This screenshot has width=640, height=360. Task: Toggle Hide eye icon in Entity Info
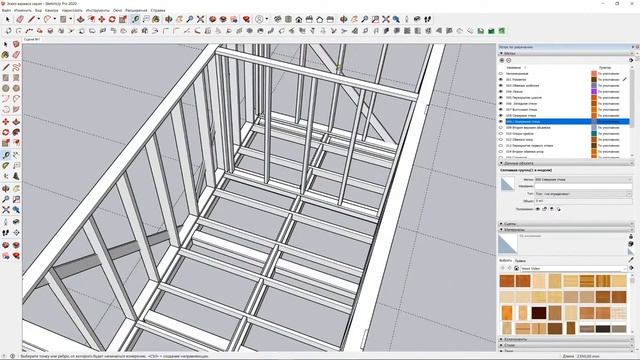538,209
